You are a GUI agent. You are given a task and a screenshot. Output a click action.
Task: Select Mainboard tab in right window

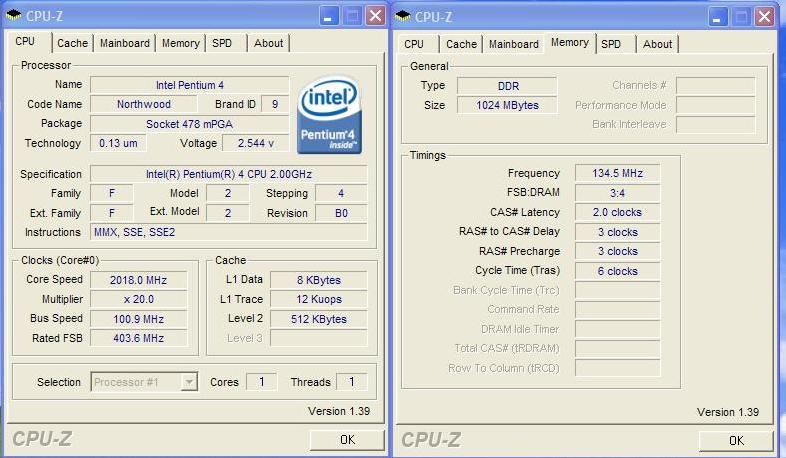pos(514,44)
